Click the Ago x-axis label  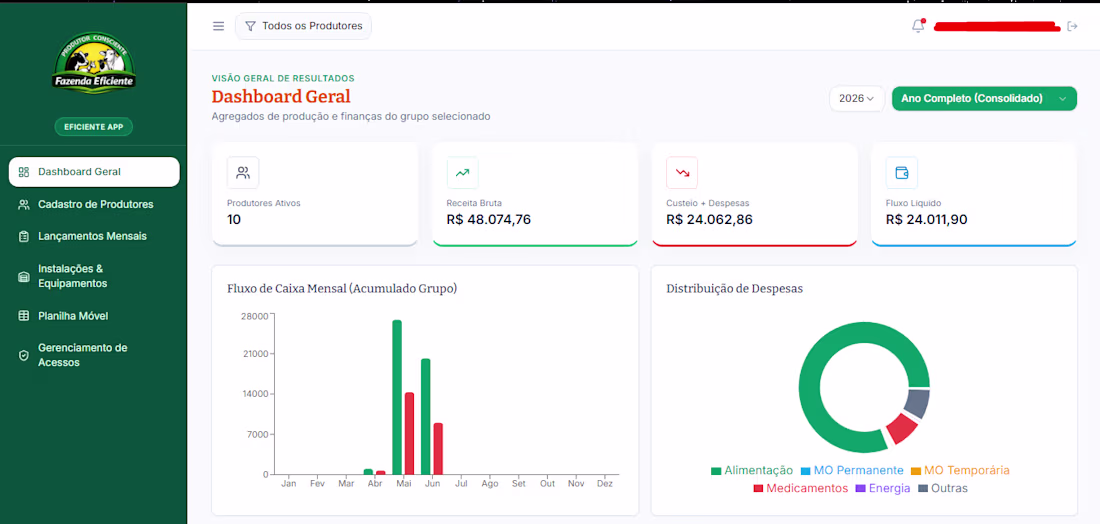490,484
